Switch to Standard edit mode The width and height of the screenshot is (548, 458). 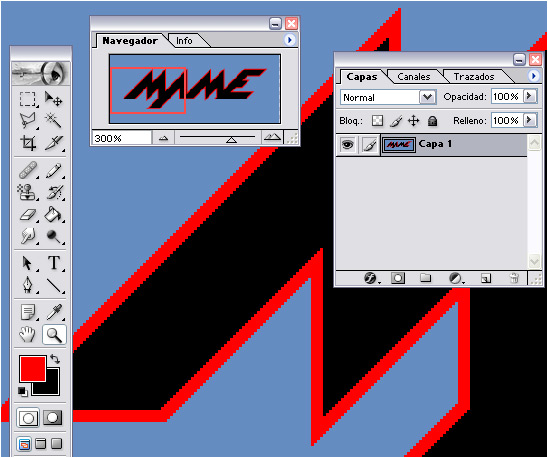(28, 418)
